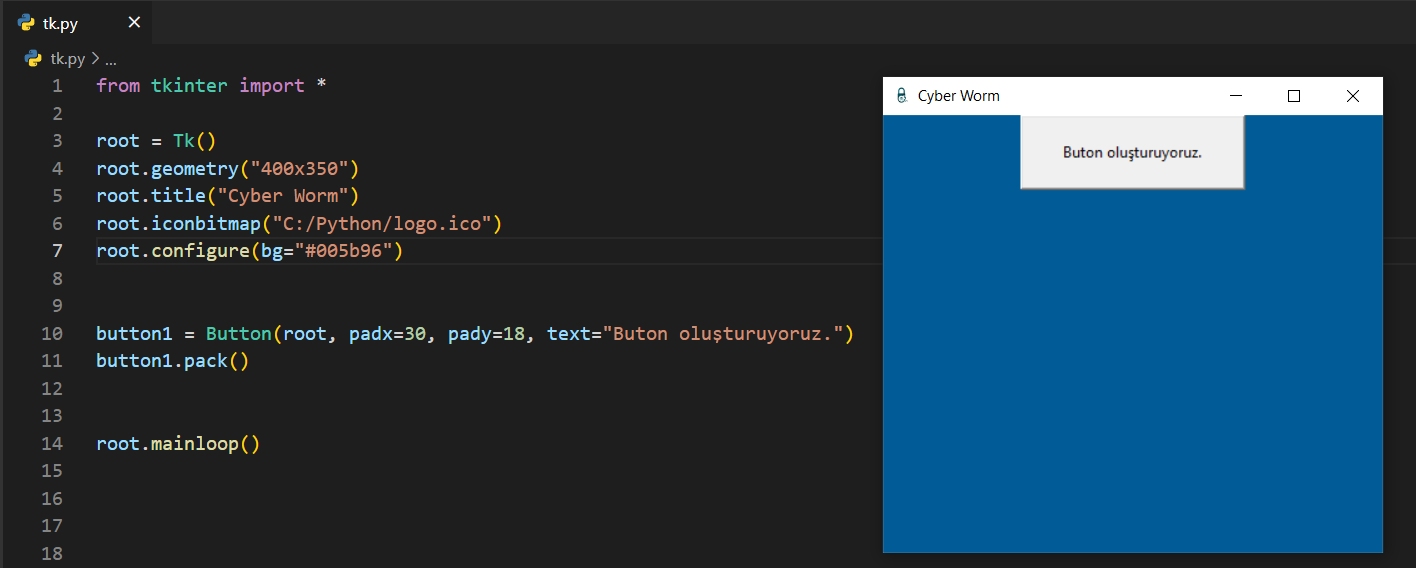Click line number 7 in the gutter

coord(57,250)
